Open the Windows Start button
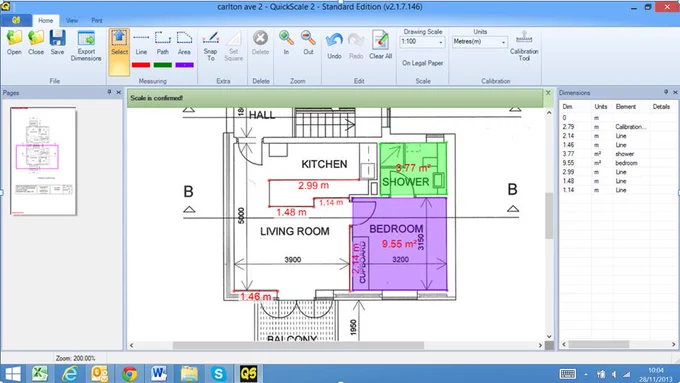Image resolution: width=680 pixels, height=383 pixels. pyautogui.click(x=13, y=373)
